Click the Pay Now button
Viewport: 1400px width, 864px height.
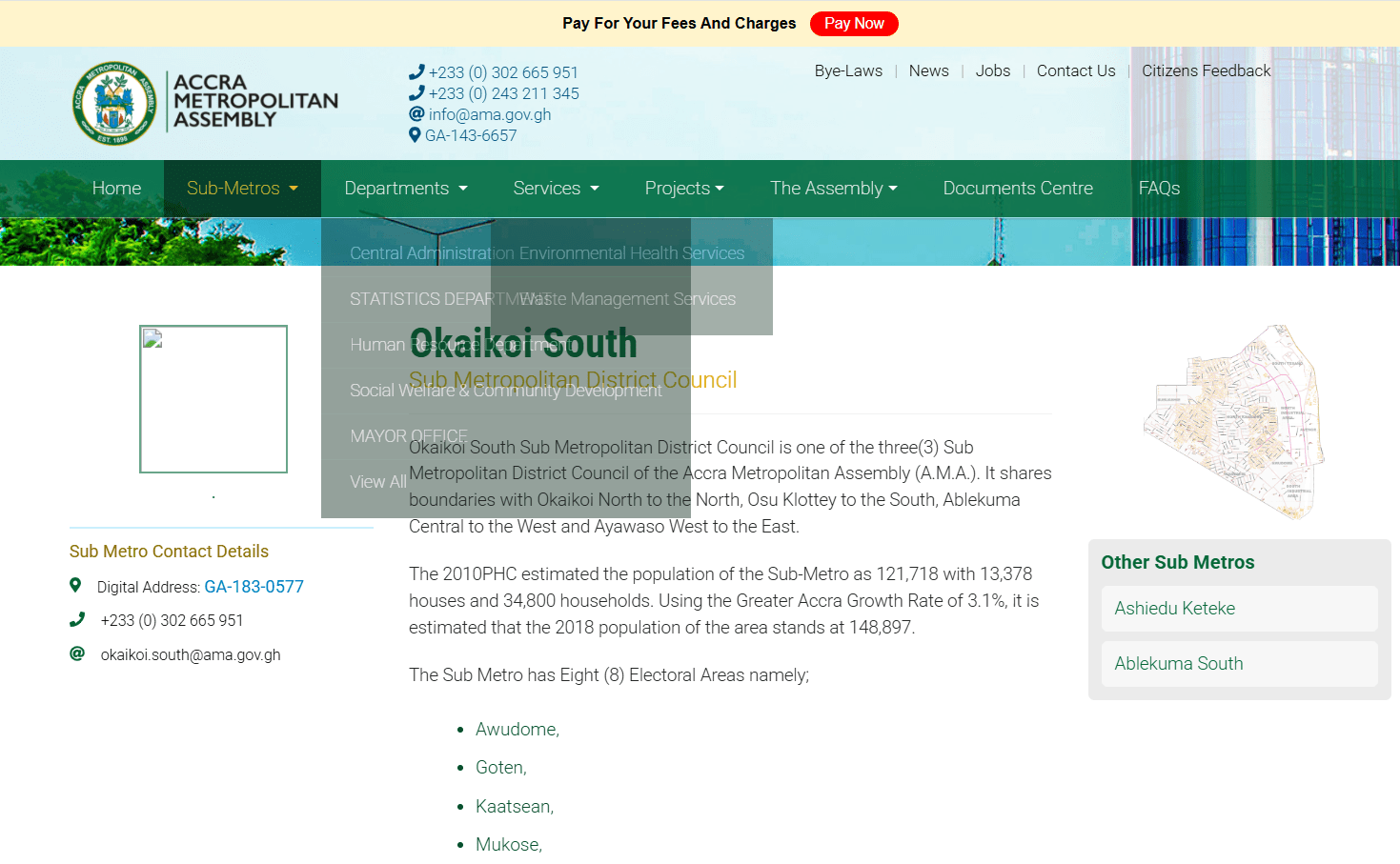tap(854, 24)
